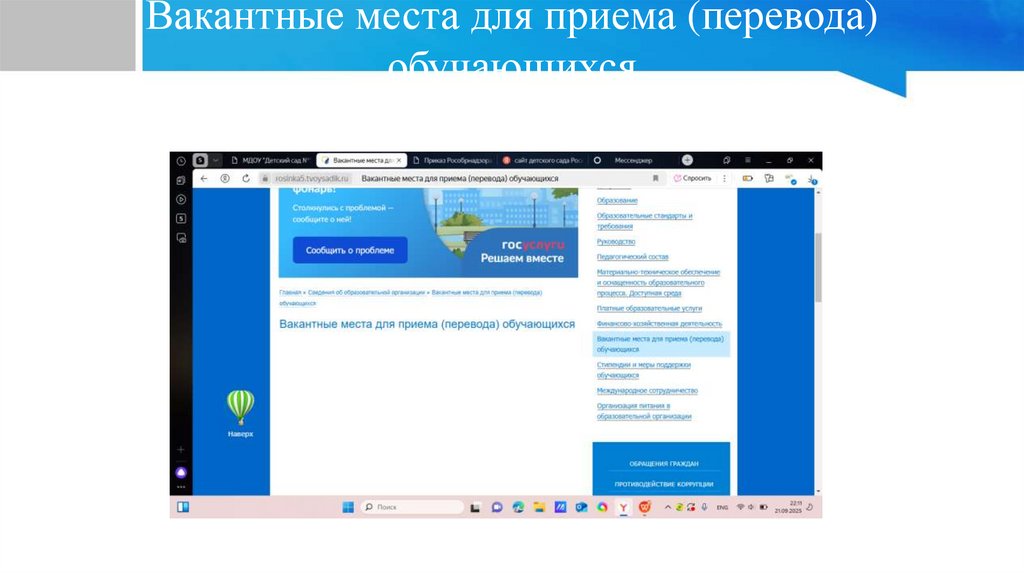Open the clock and date in the tray
Screen dimensions: 1024x574
788,507
